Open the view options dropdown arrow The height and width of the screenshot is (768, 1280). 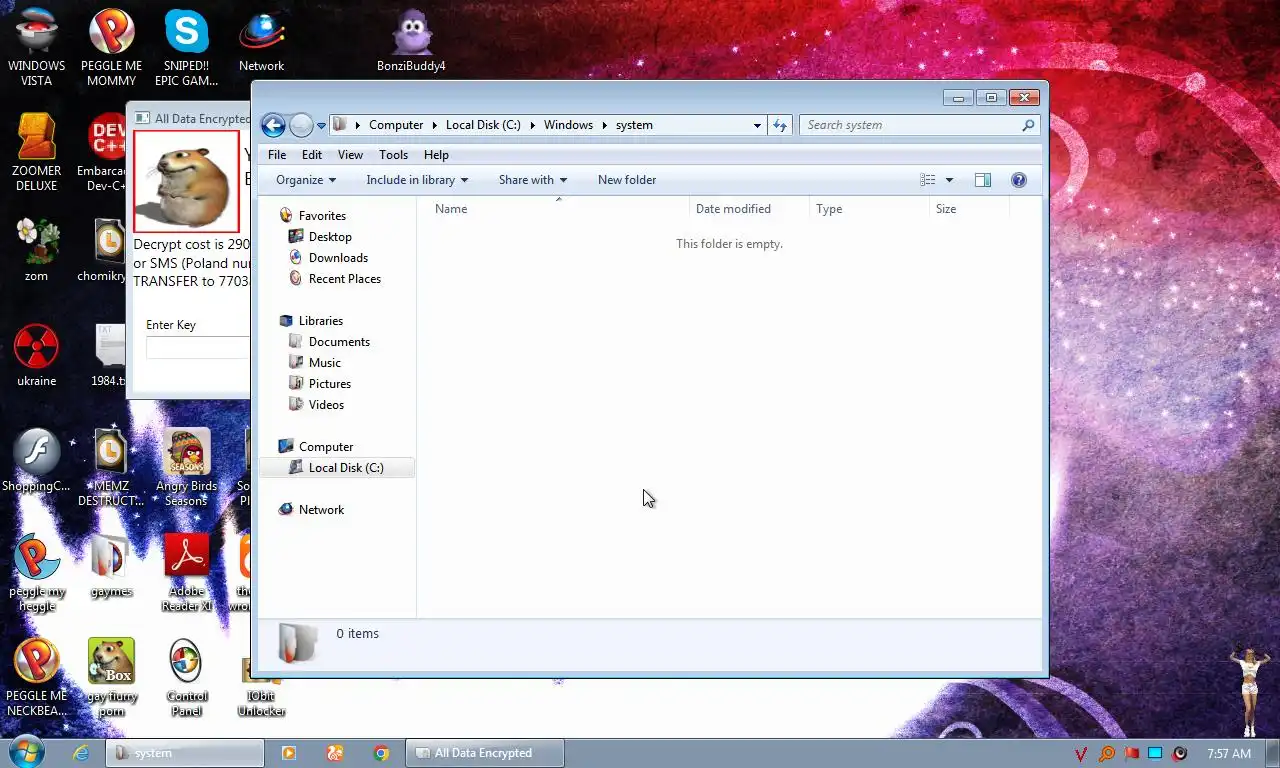[x=949, y=180]
